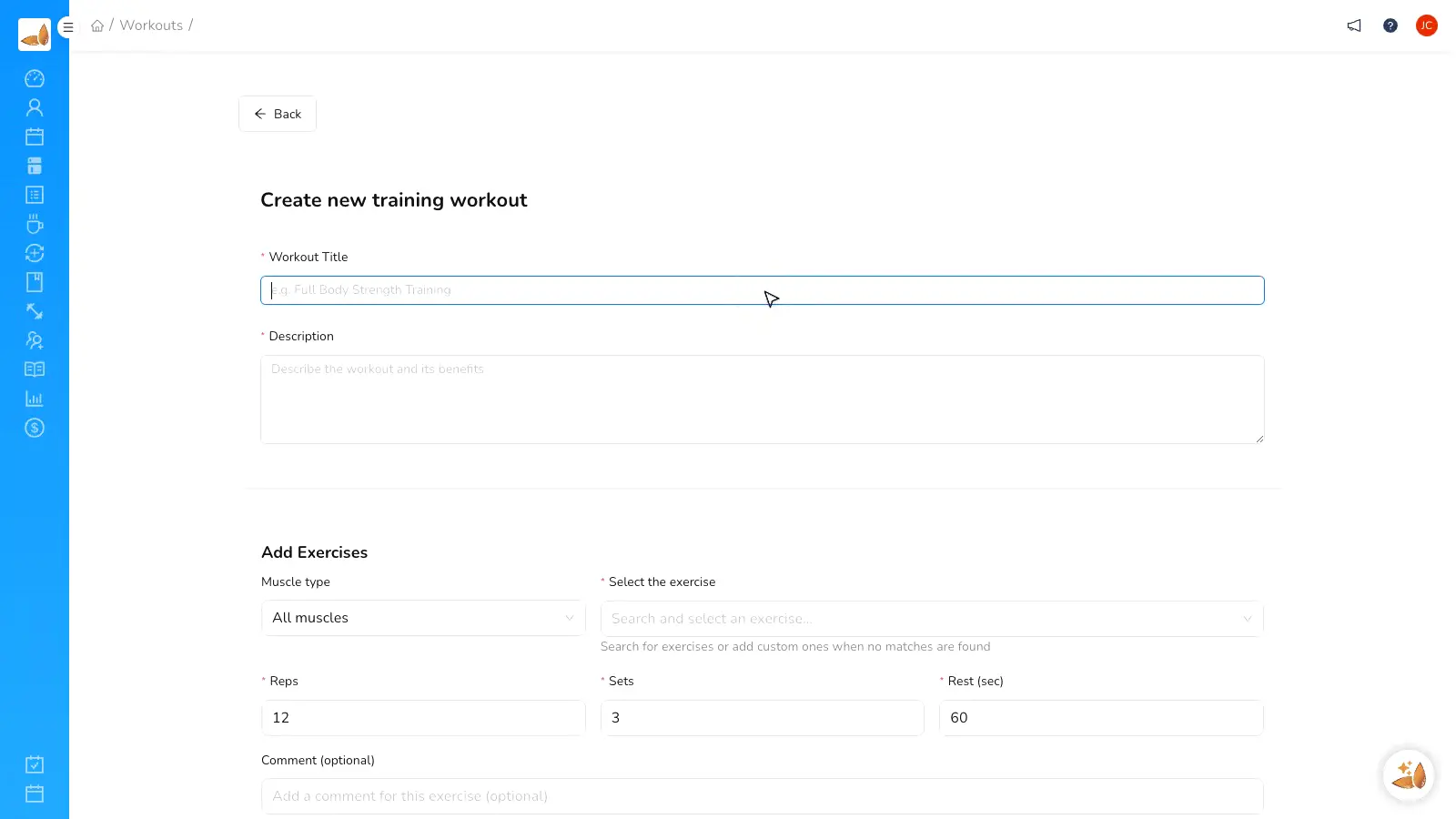
Task: Open the dollar billing icon
Action: [x=35, y=428]
